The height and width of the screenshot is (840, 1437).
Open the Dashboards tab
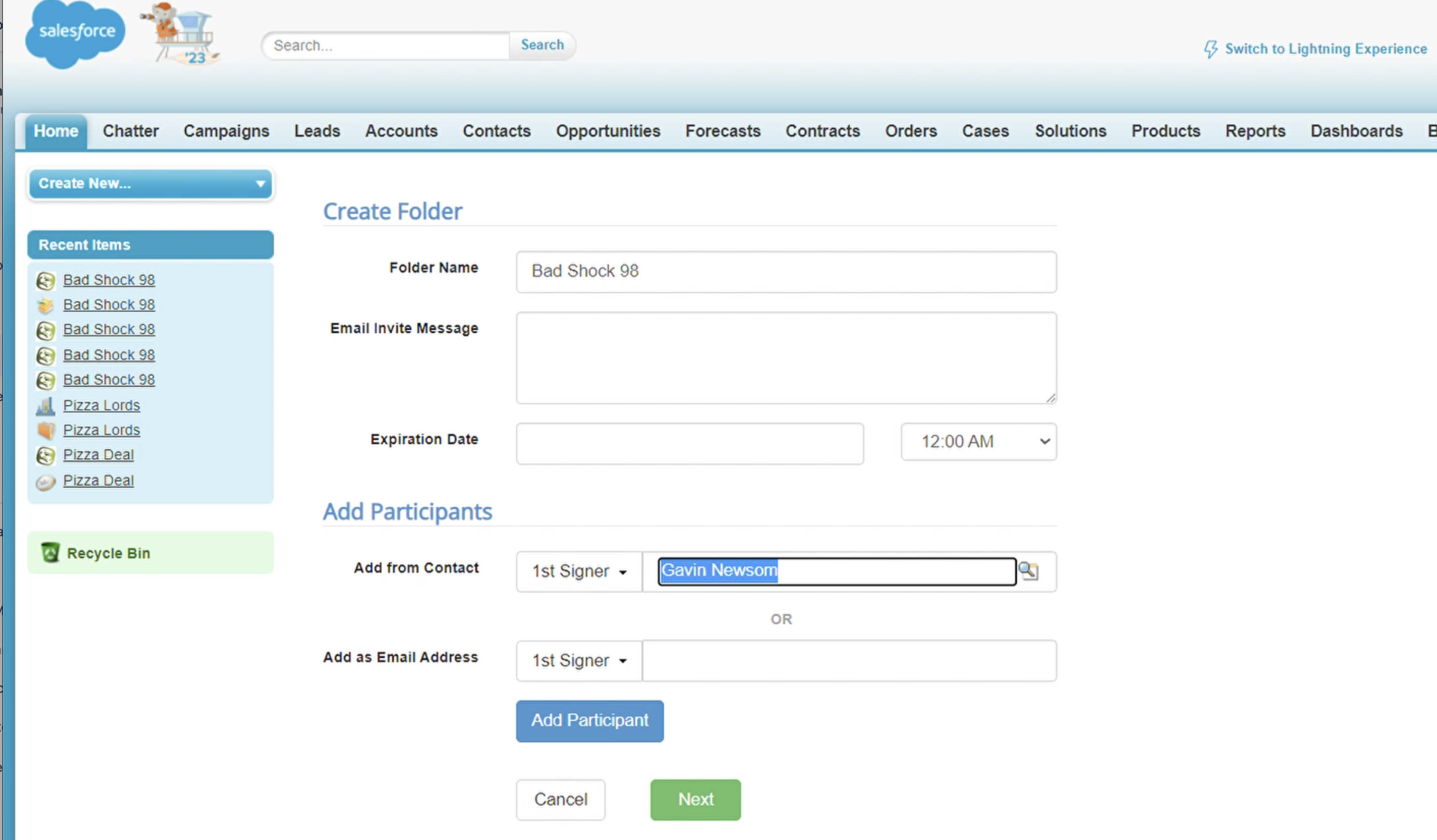(x=1356, y=131)
